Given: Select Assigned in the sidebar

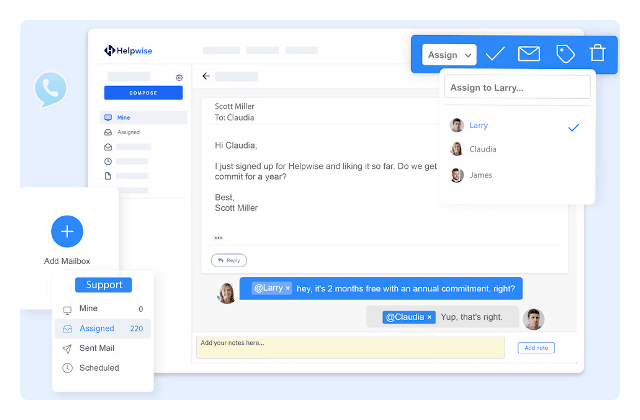Looking at the screenshot, I should click(x=143, y=132).
